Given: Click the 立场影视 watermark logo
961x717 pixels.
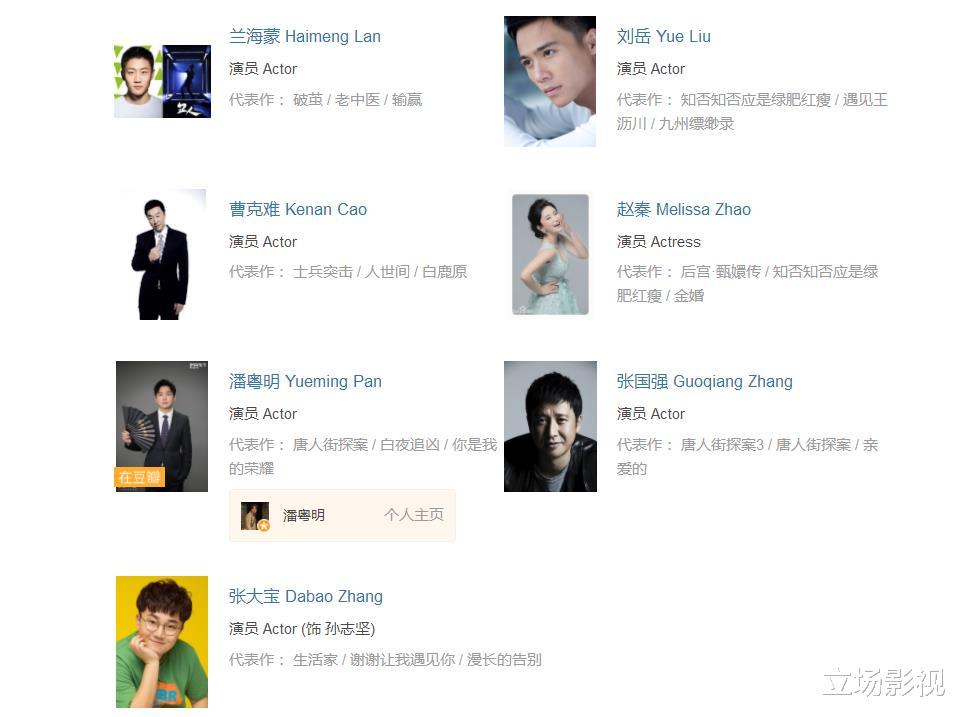Looking at the screenshot, I should (x=883, y=682).
